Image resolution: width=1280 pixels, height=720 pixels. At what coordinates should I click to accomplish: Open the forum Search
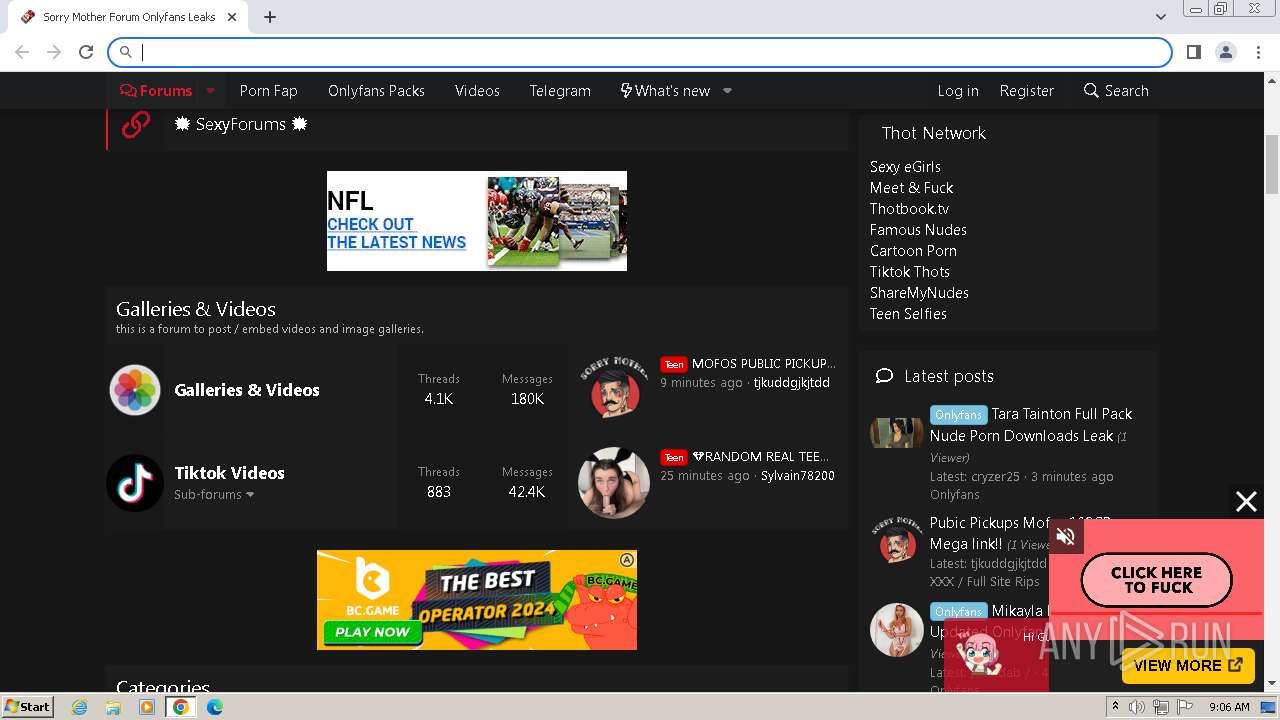(x=1116, y=90)
